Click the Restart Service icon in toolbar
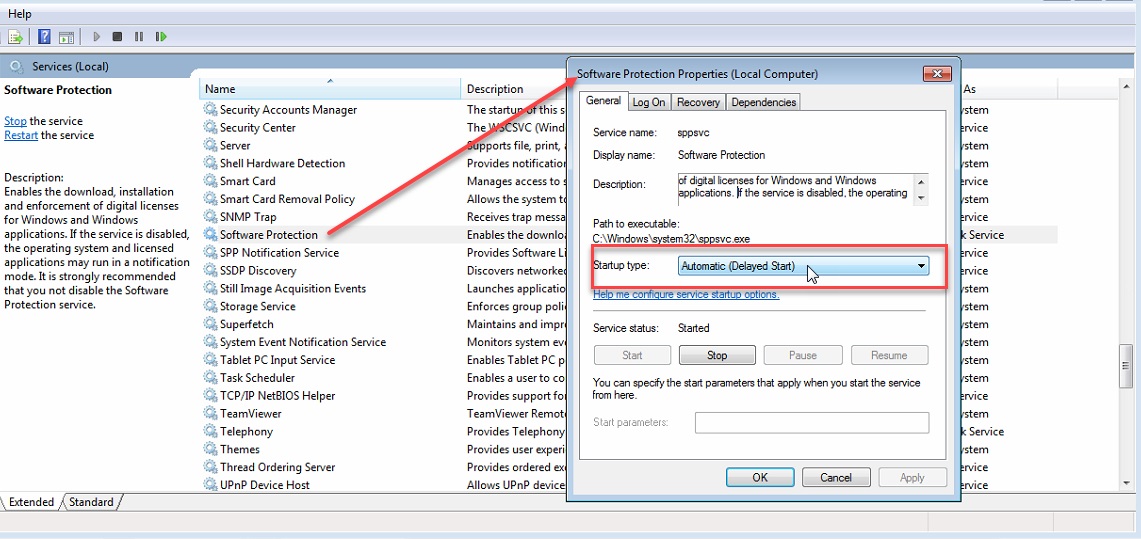Viewport: 1141px width, 539px height. click(162, 36)
